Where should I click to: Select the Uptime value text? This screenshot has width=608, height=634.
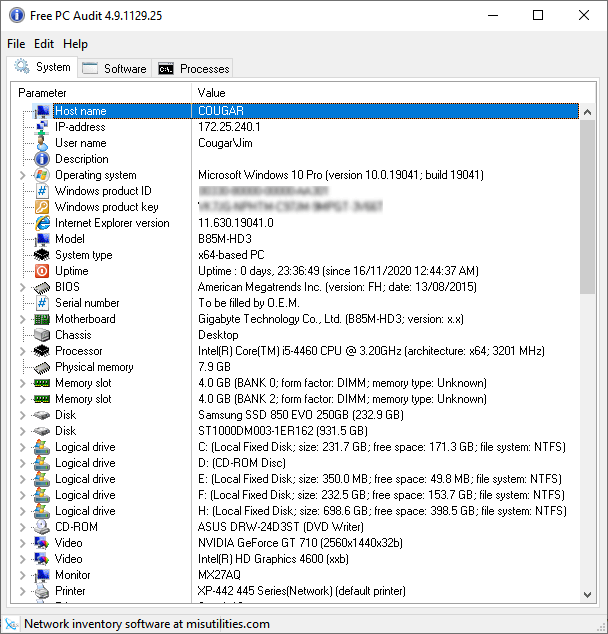338,271
